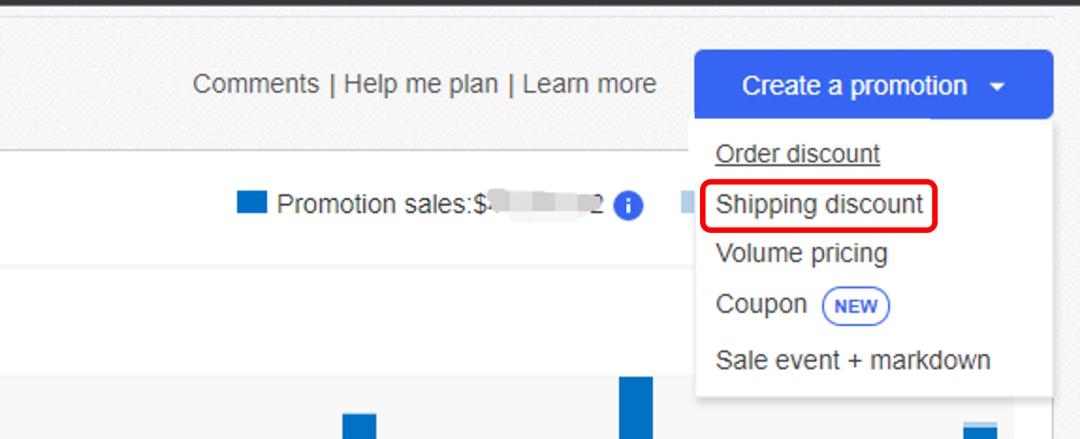Click the dark blue Promotion sales legend square

click(251, 202)
